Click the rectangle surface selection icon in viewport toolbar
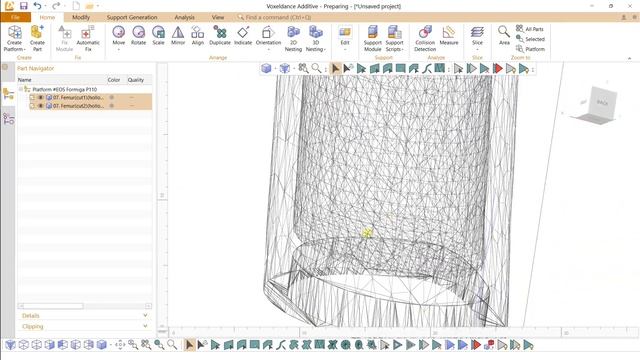This screenshot has width=640, height=360. tap(400, 69)
